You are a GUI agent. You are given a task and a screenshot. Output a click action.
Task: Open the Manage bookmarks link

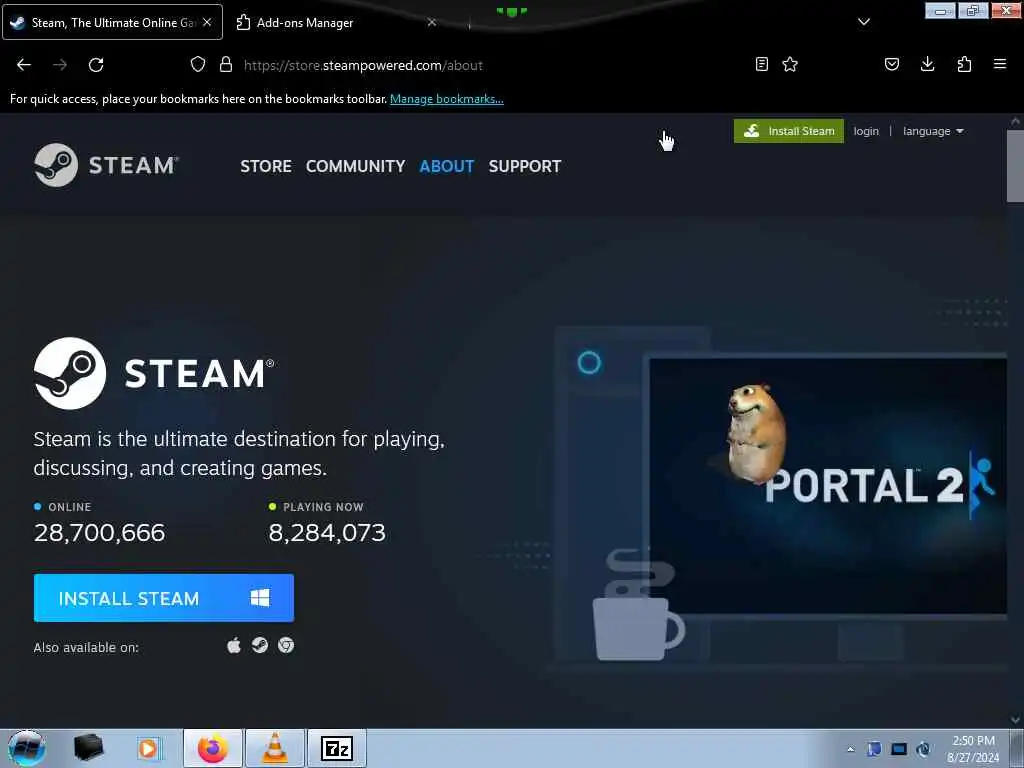(x=447, y=99)
